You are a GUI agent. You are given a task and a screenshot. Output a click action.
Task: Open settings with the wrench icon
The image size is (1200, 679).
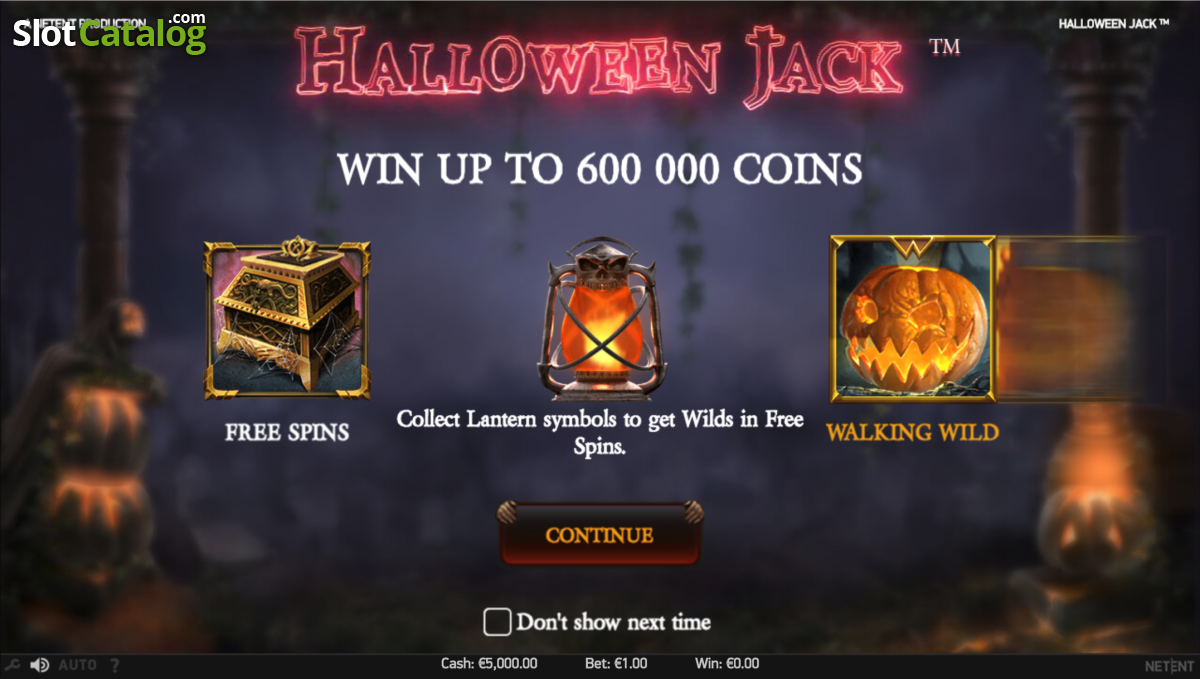point(12,664)
